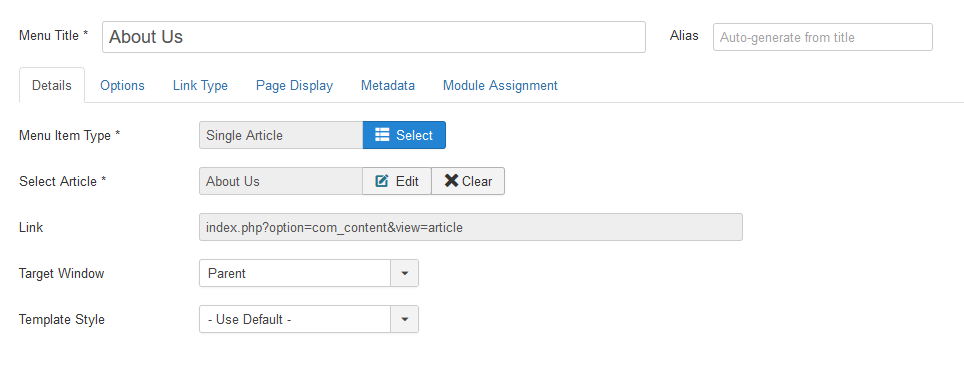This screenshot has width=964, height=389.
Task: Go to the Page Display tab
Action: (294, 85)
